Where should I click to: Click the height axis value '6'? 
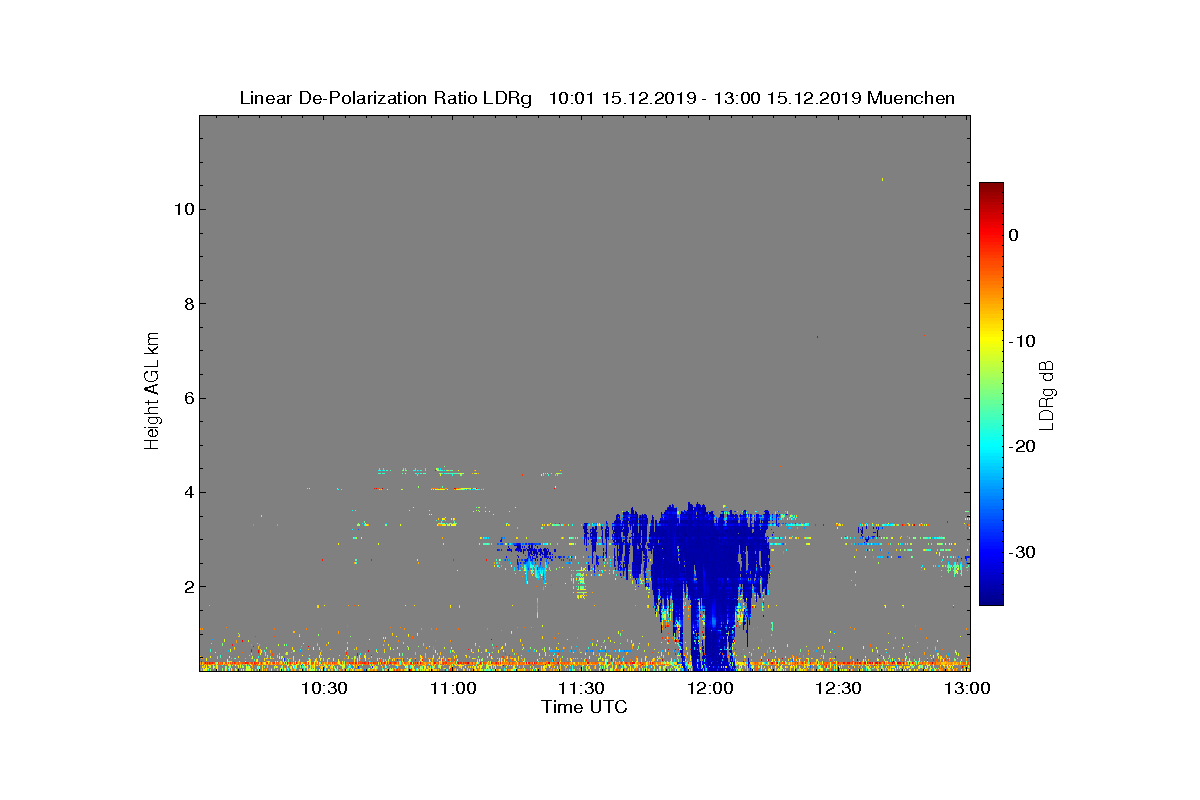(187, 398)
